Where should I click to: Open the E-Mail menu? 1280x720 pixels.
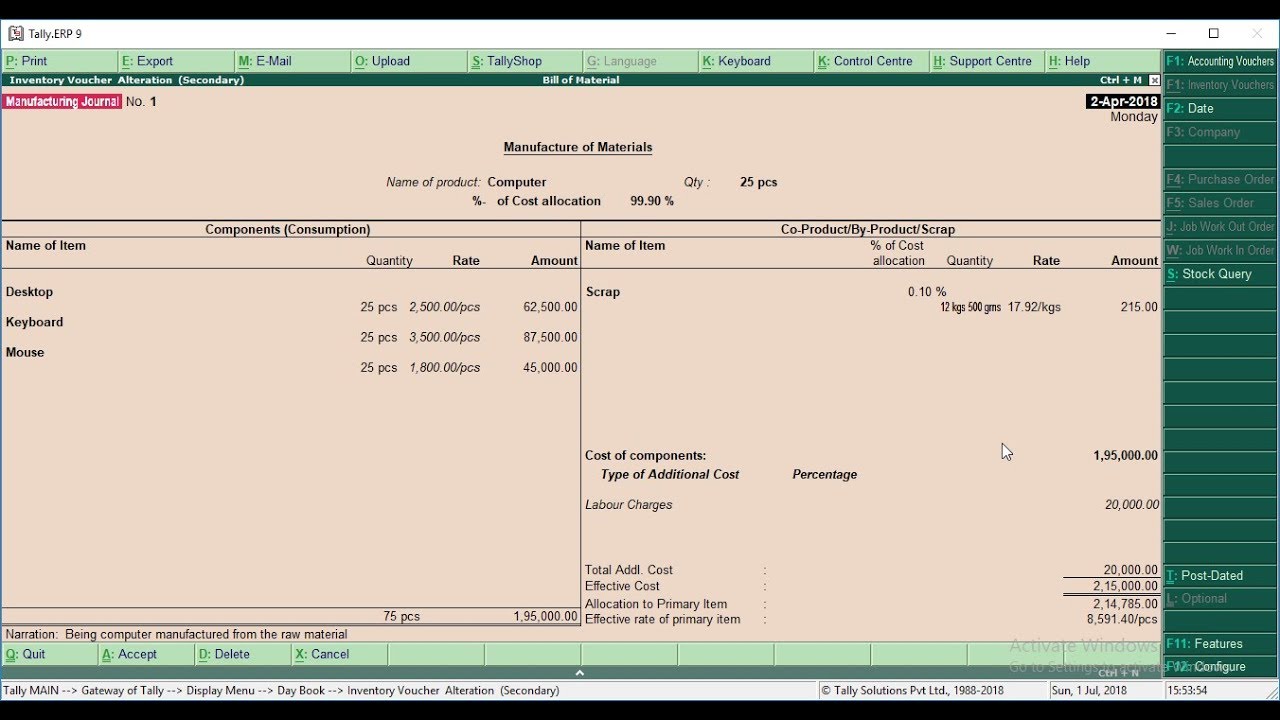[x=292, y=61]
